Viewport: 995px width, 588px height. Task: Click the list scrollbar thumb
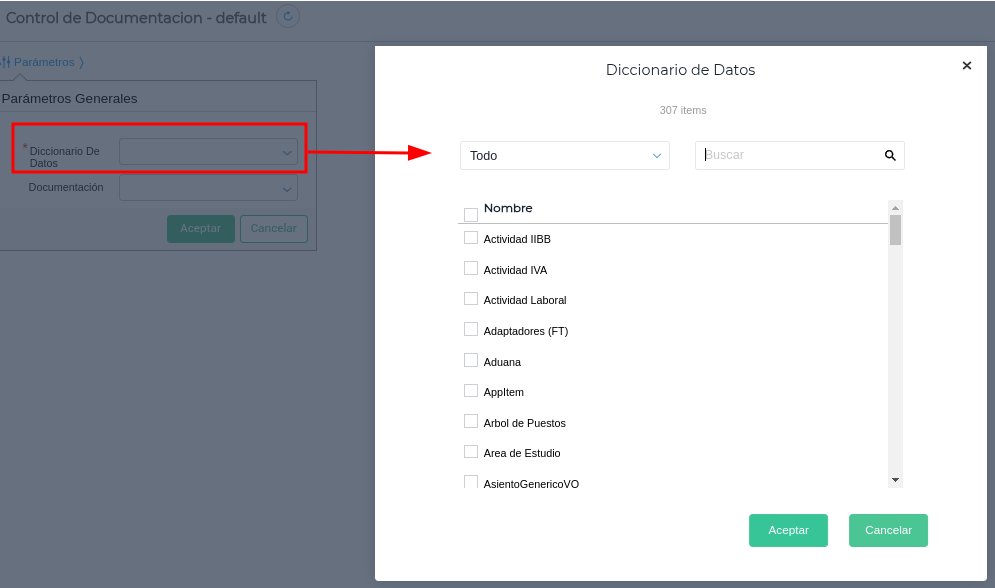(895, 230)
